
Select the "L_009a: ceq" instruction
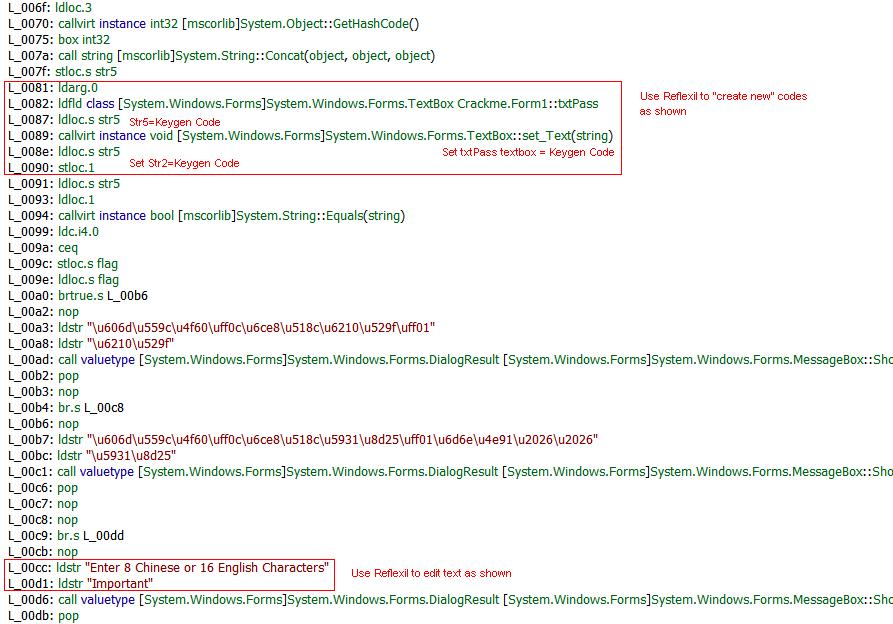click(43, 248)
